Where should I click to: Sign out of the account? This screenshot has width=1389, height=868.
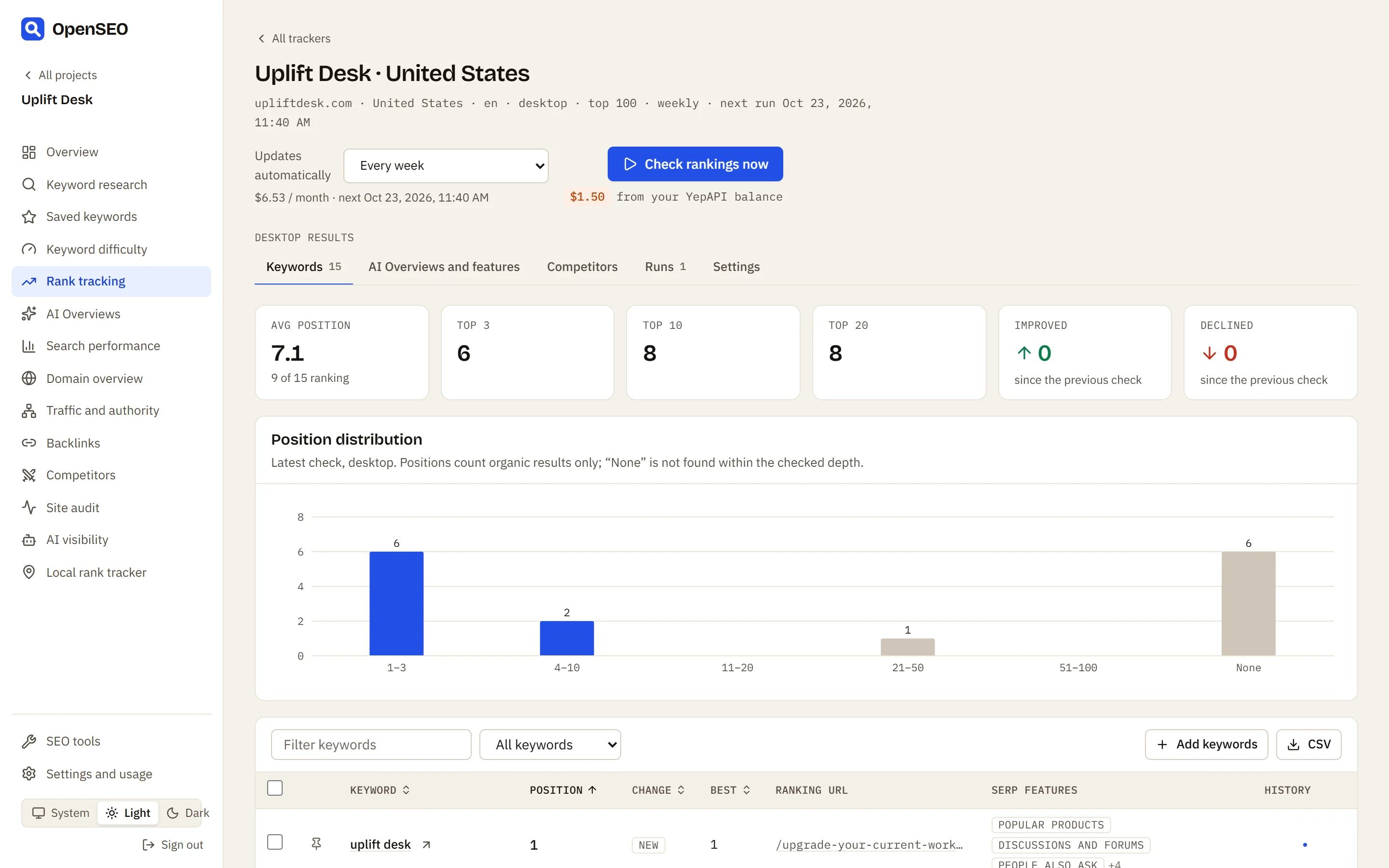tap(173, 844)
